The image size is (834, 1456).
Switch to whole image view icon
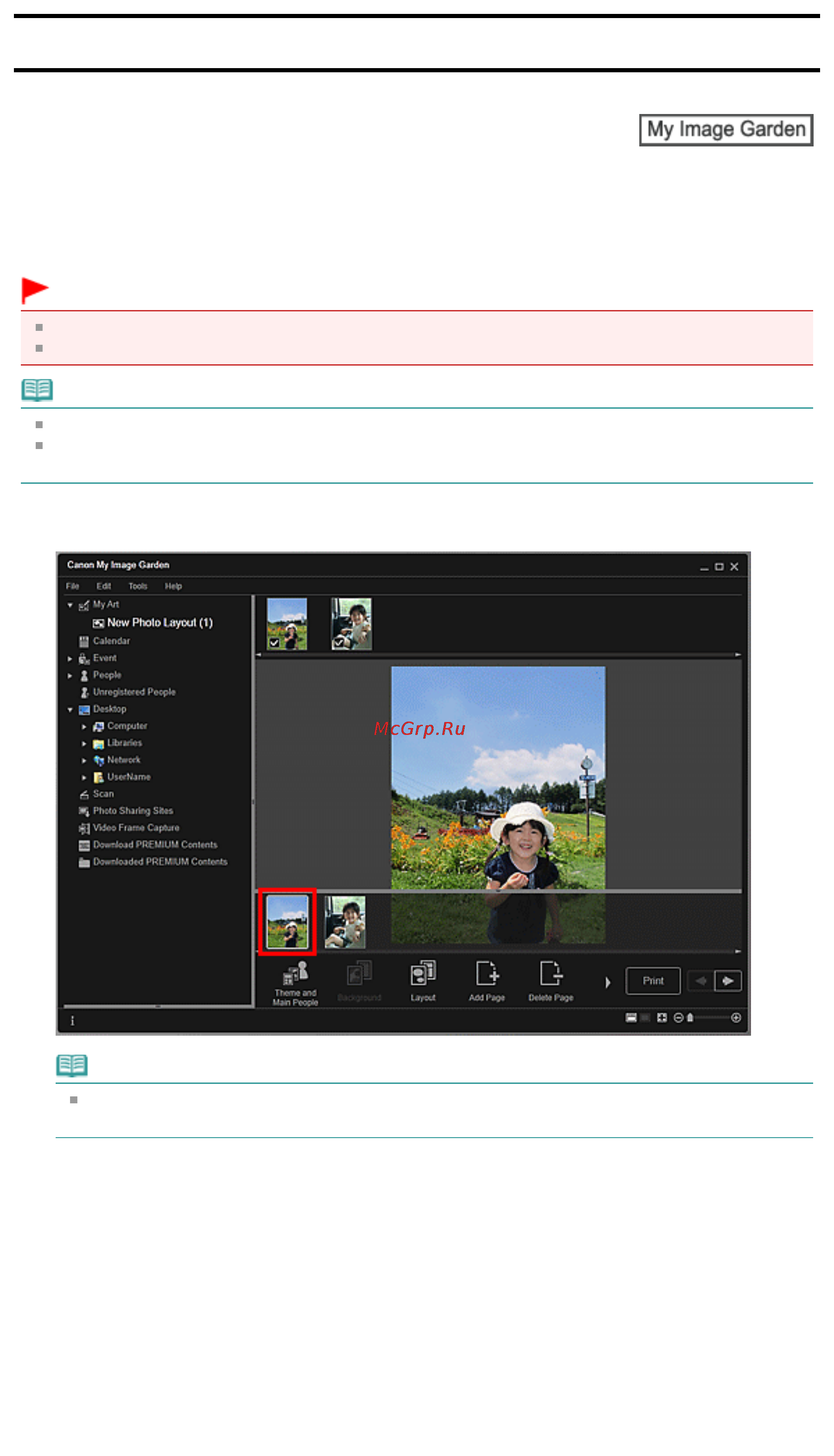[x=662, y=1018]
